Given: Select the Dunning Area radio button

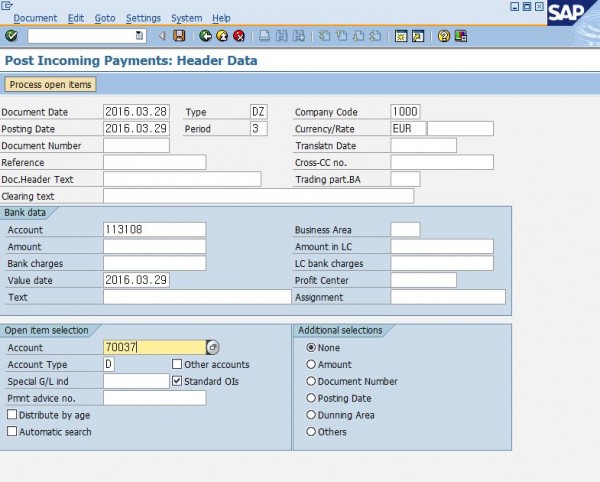Looking at the screenshot, I should click(x=311, y=415).
